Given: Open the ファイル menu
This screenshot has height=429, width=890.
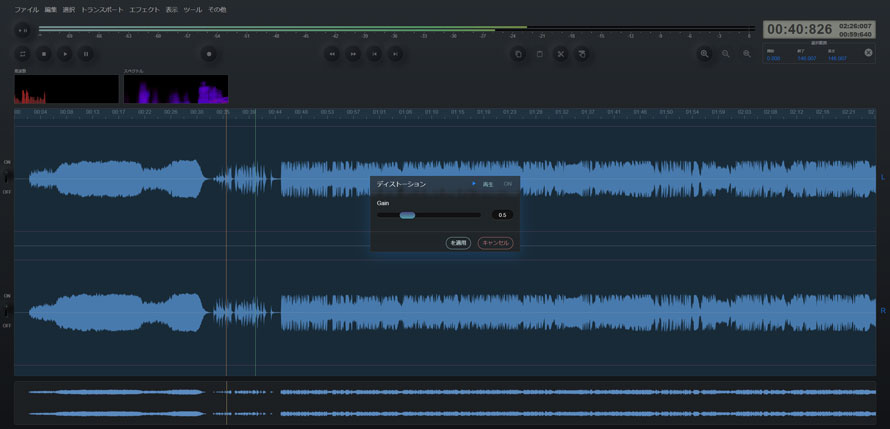Looking at the screenshot, I should point(27,10).
